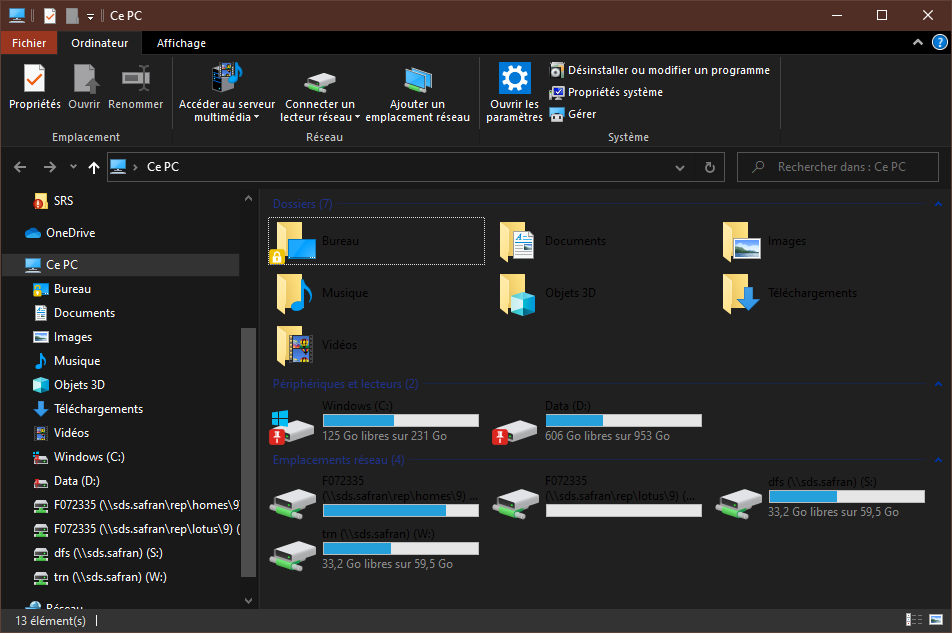Collapse the Emplacements réseau (4) group
Image resolution: width=952 pixels, height=633 pixels.
point(938,460)
